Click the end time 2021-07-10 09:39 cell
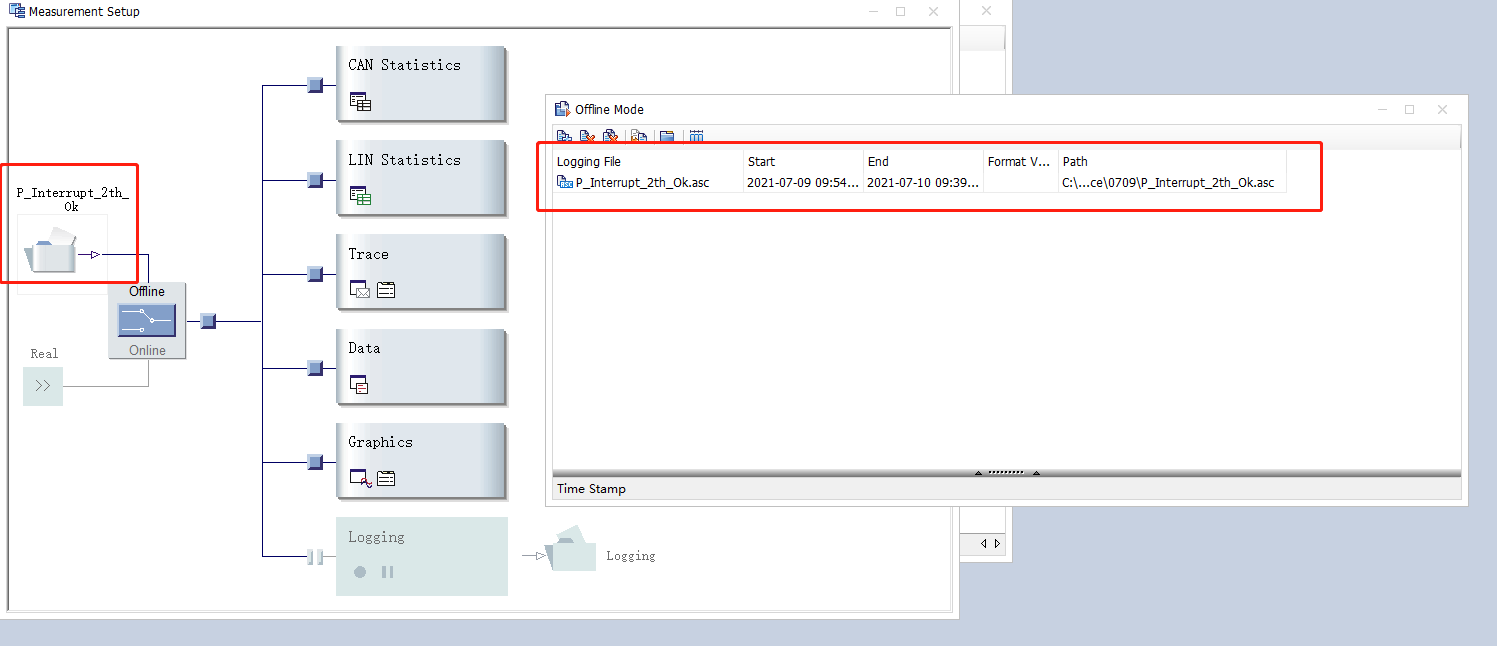The image size is (1497, 646). 923,182
